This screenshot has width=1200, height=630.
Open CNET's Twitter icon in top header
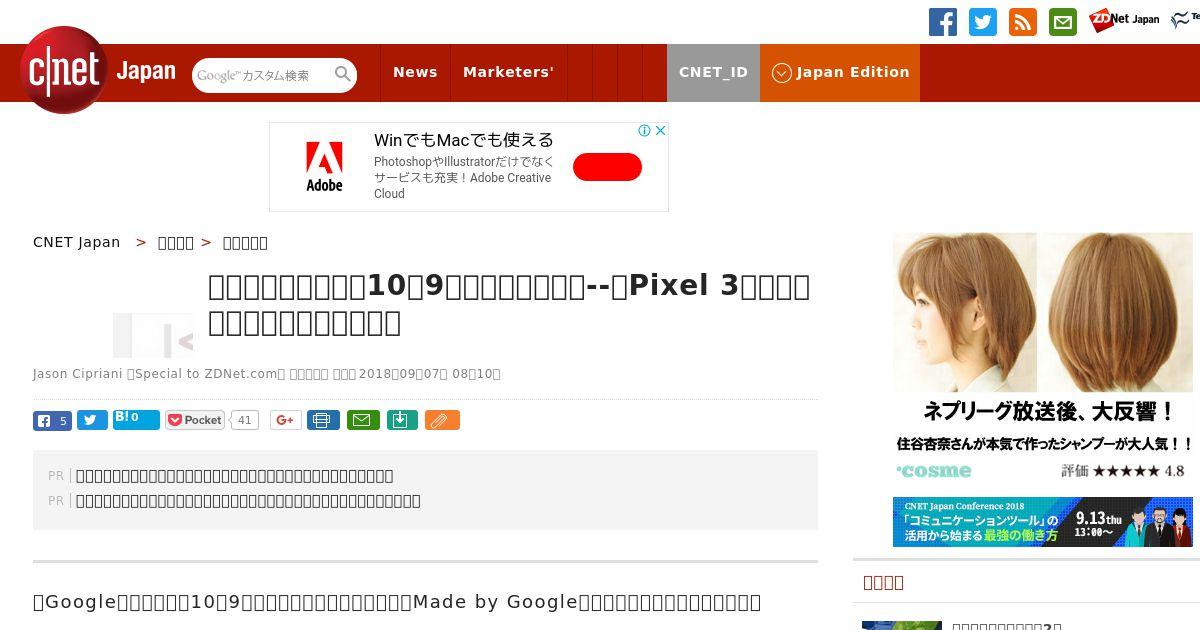(x=982, y=22)
